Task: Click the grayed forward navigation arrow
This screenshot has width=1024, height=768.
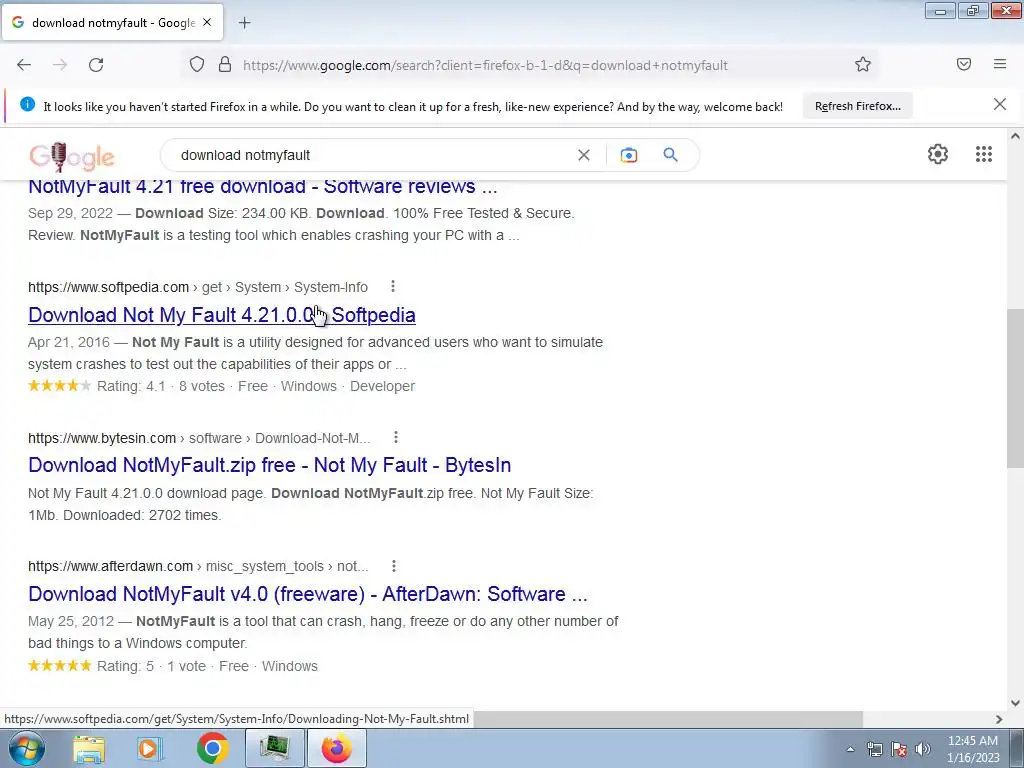Action: click(60, 65)
